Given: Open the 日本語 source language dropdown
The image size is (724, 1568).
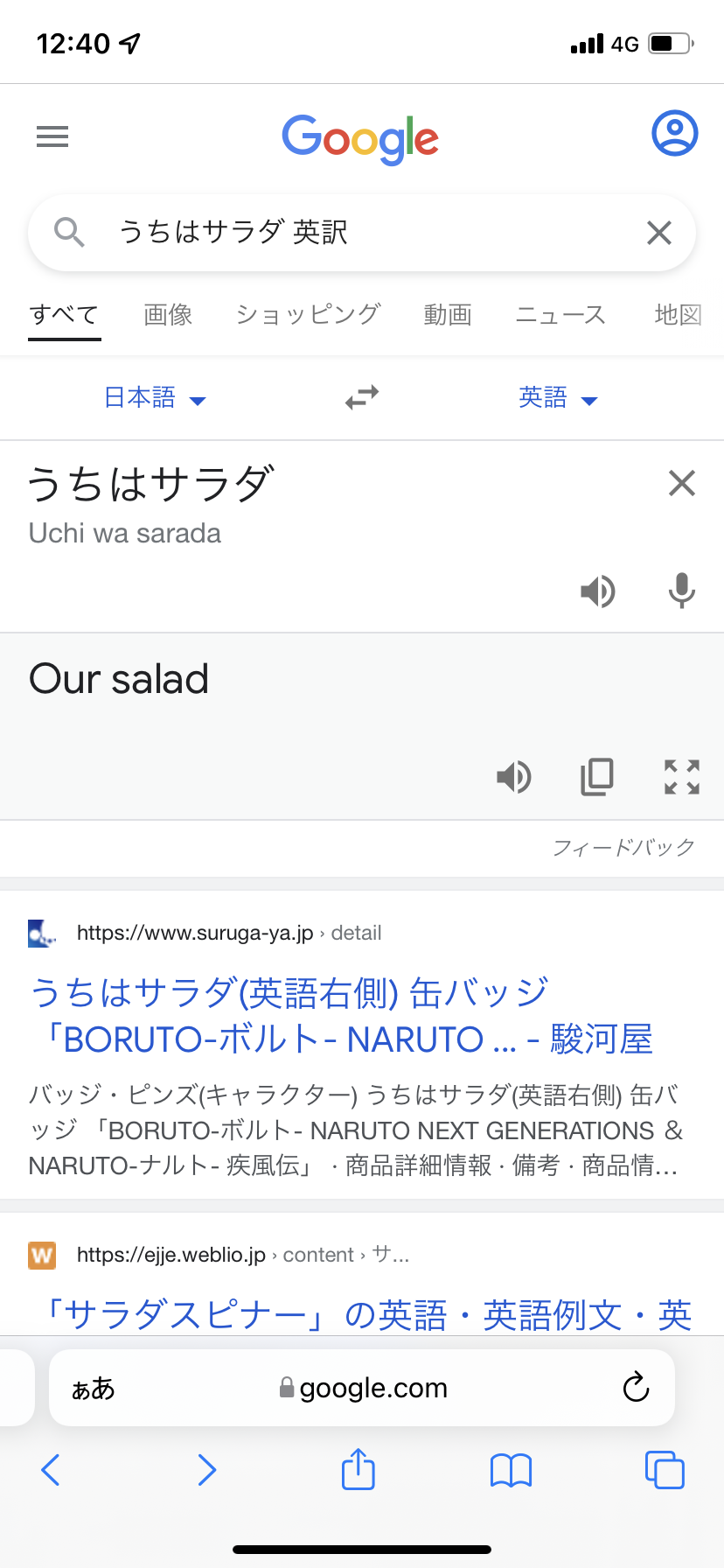Looking at the screenshot, I should [155, 398].
